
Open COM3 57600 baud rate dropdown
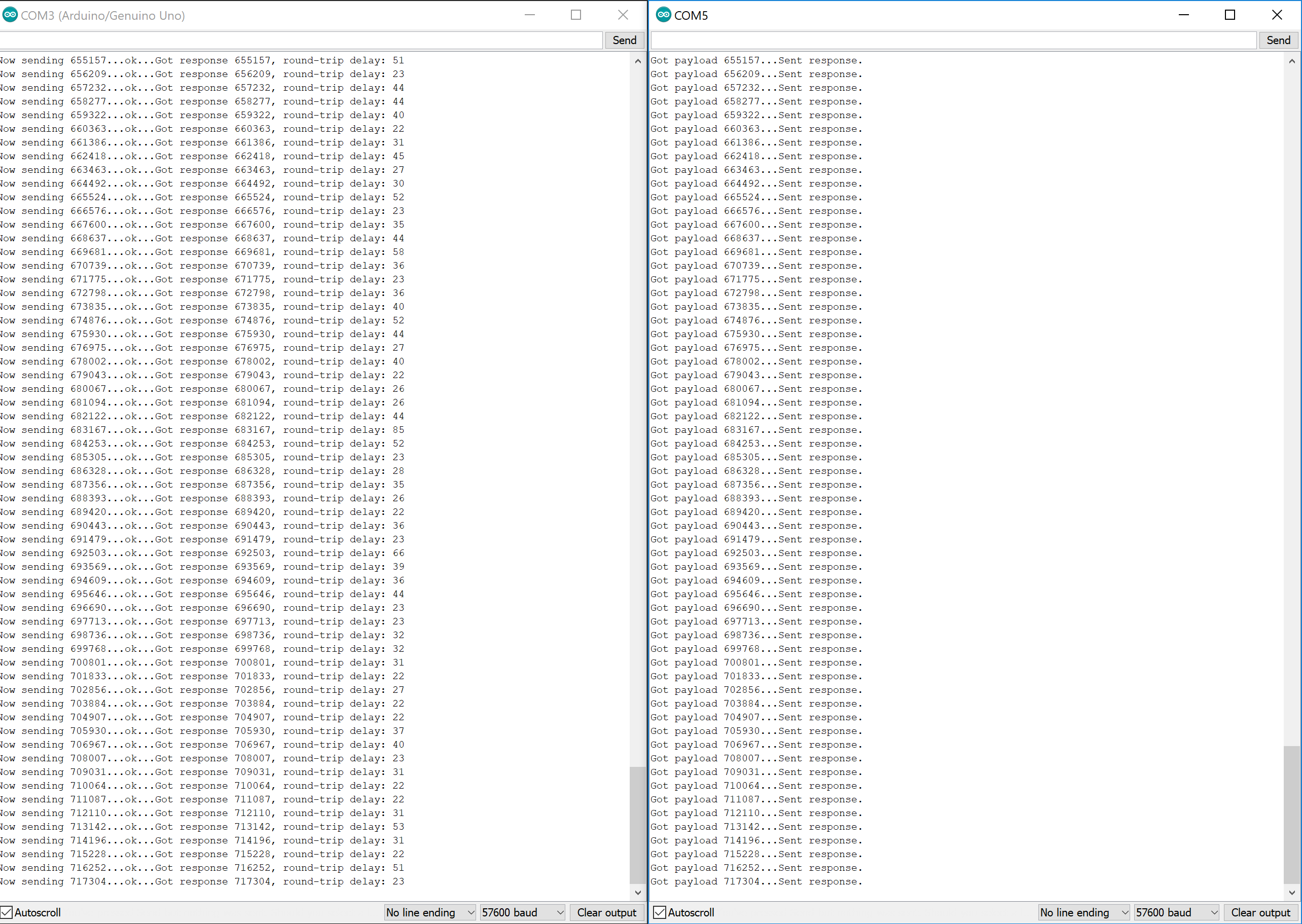pos(522,912)
